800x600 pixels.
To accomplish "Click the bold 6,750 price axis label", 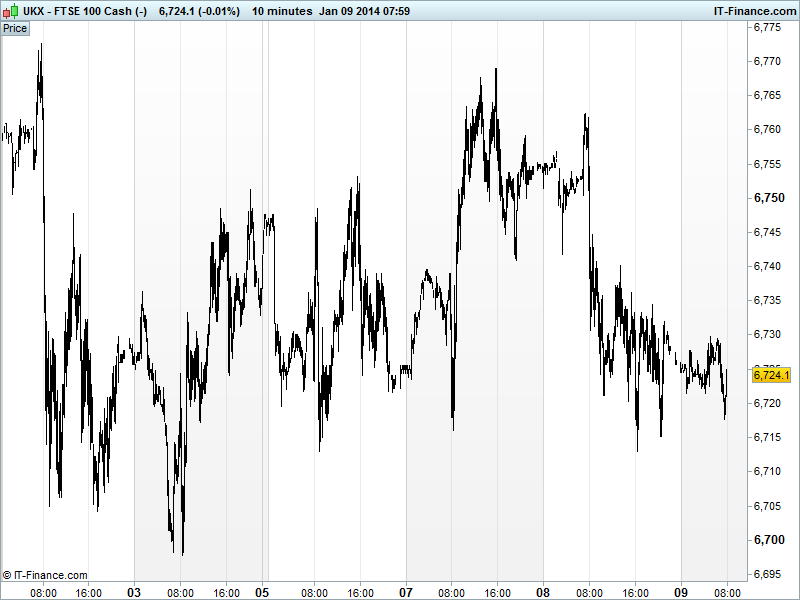I will click(x=767, y=198).
